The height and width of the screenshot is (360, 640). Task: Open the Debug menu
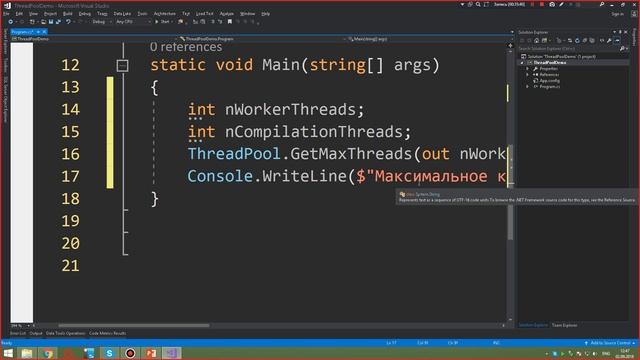click(x=85, y=14)
